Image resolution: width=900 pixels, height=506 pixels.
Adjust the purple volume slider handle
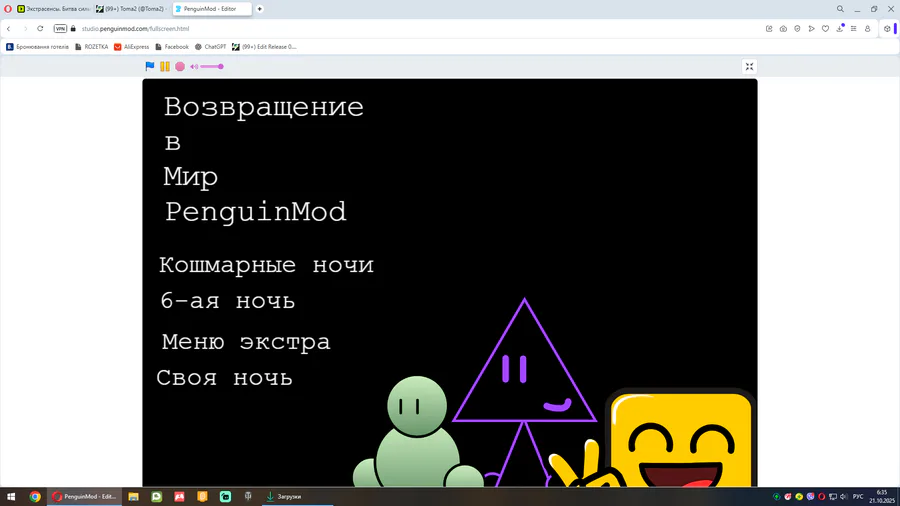coord(220,67)
